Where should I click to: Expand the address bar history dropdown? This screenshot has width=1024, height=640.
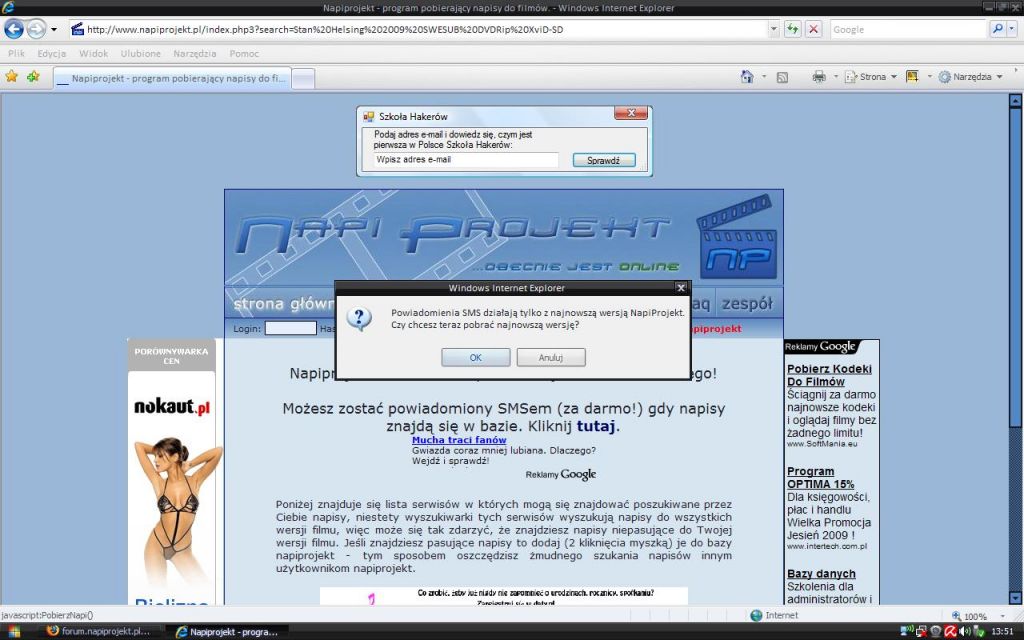point(774,29)
